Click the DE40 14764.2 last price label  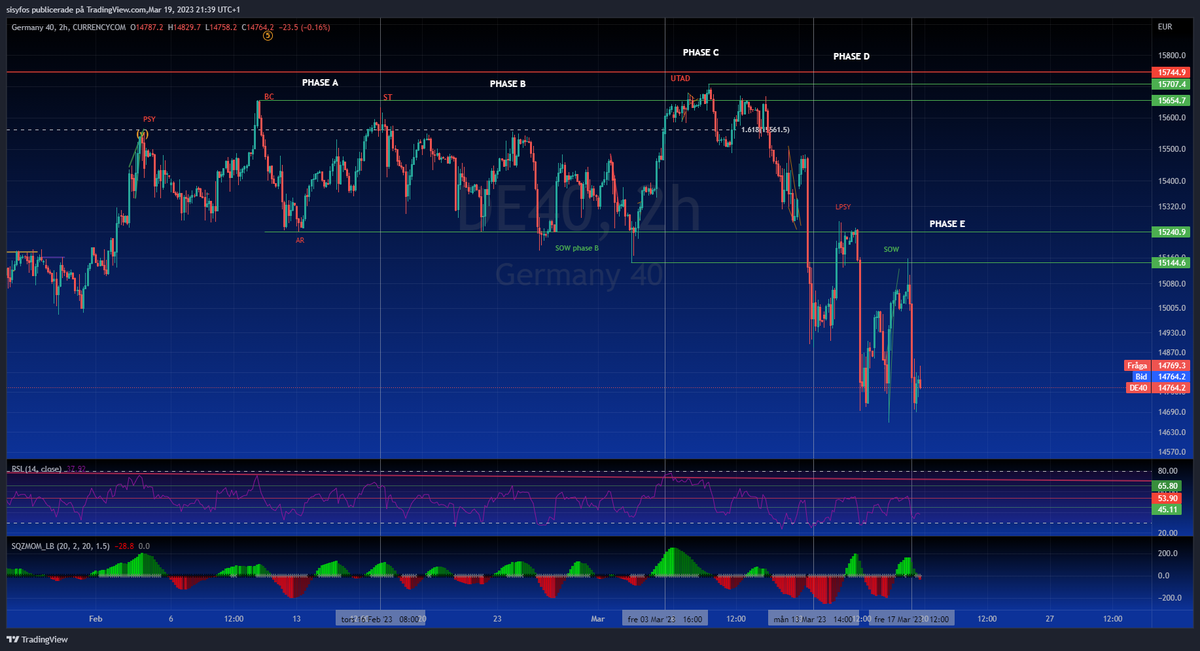coord(1157,387)
